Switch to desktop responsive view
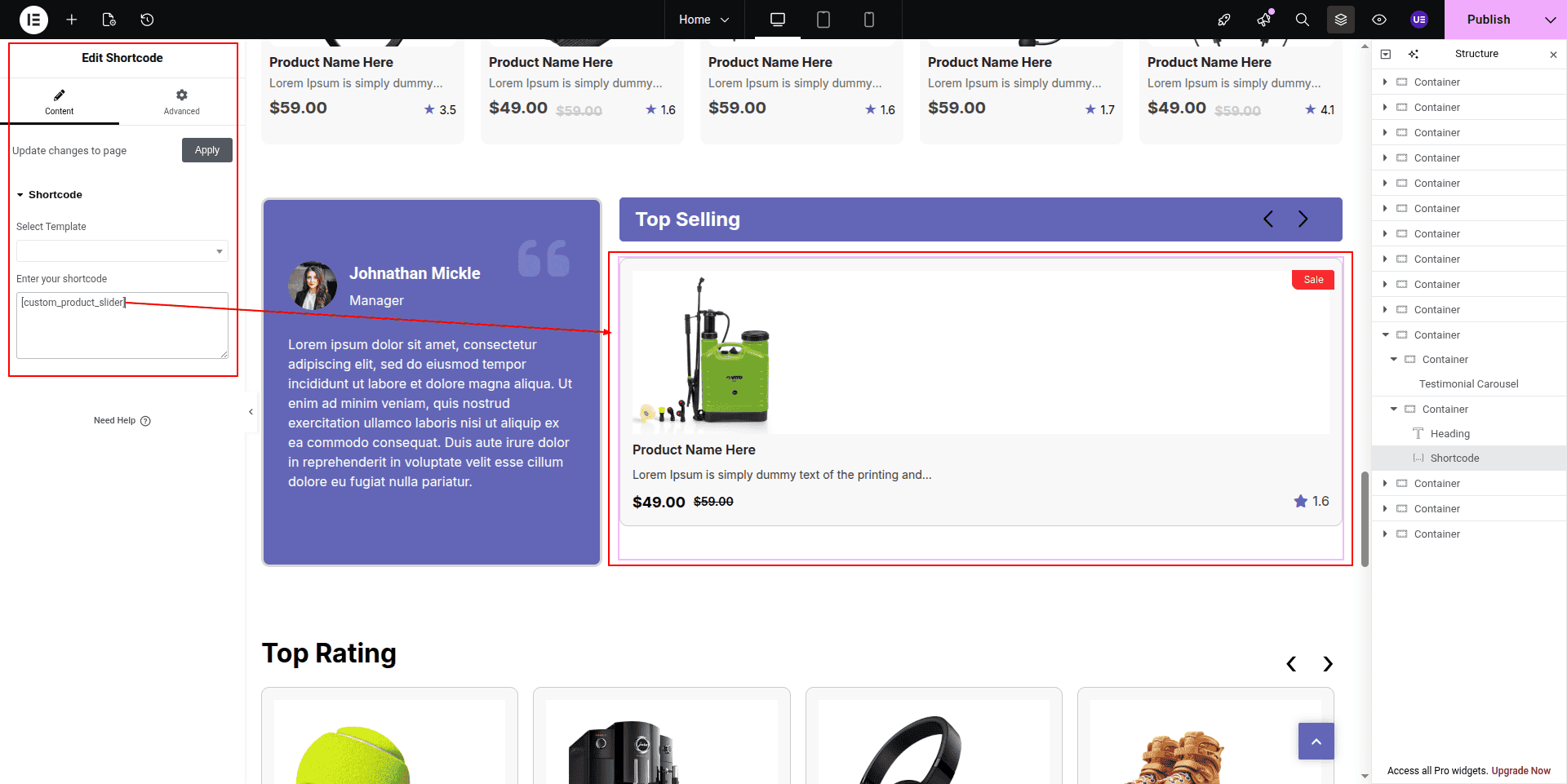The image size is (1567, 784). click(x=778, y=20)
